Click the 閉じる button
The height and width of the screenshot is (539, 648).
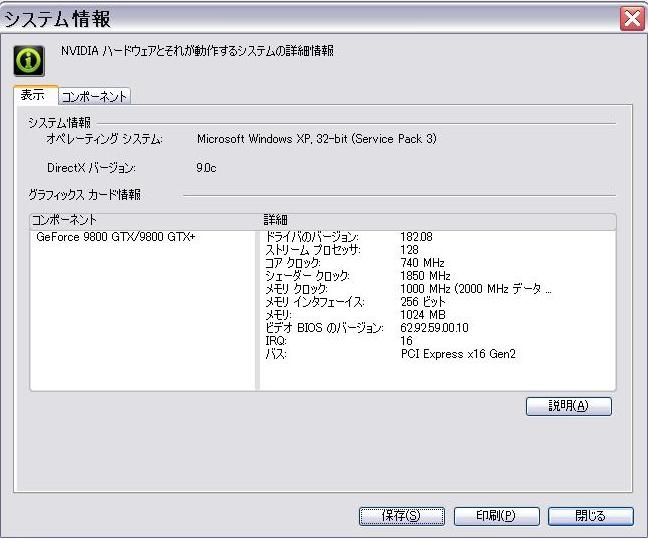[x=591, y=516]
